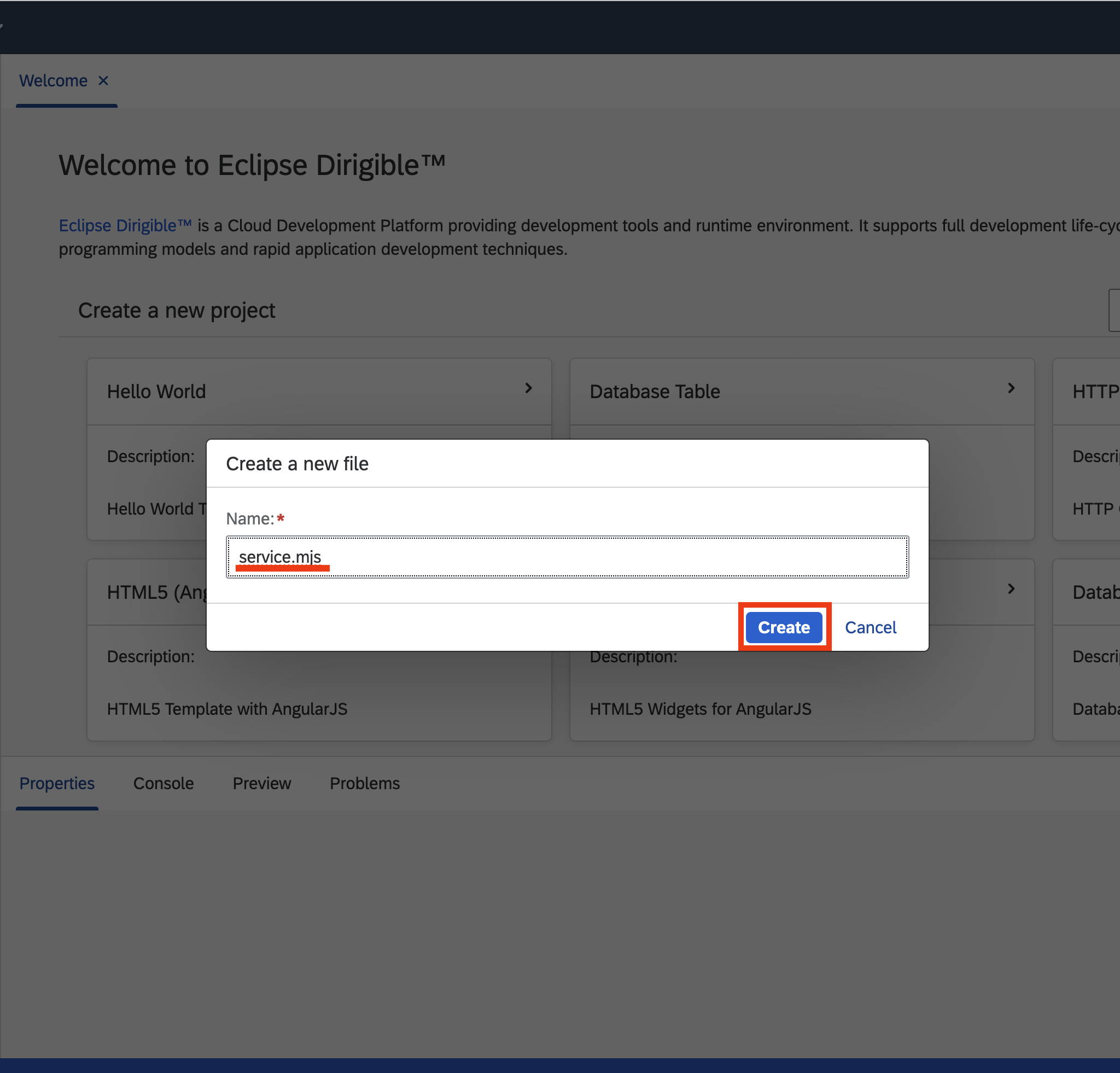Switch to the Properties tab
The image size is (1120, 1073).
56,783
